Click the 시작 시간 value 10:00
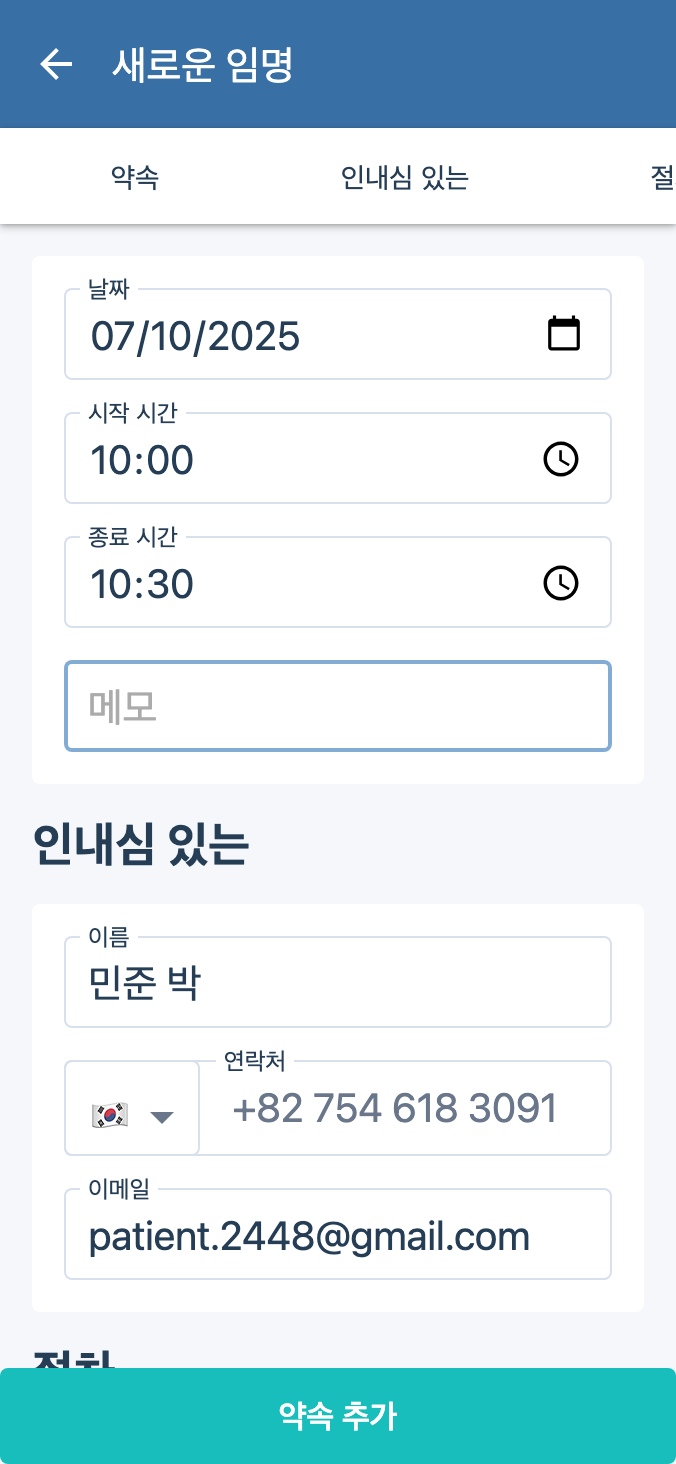The width and height of the screenshot is (676, 1464). (142, 460)
